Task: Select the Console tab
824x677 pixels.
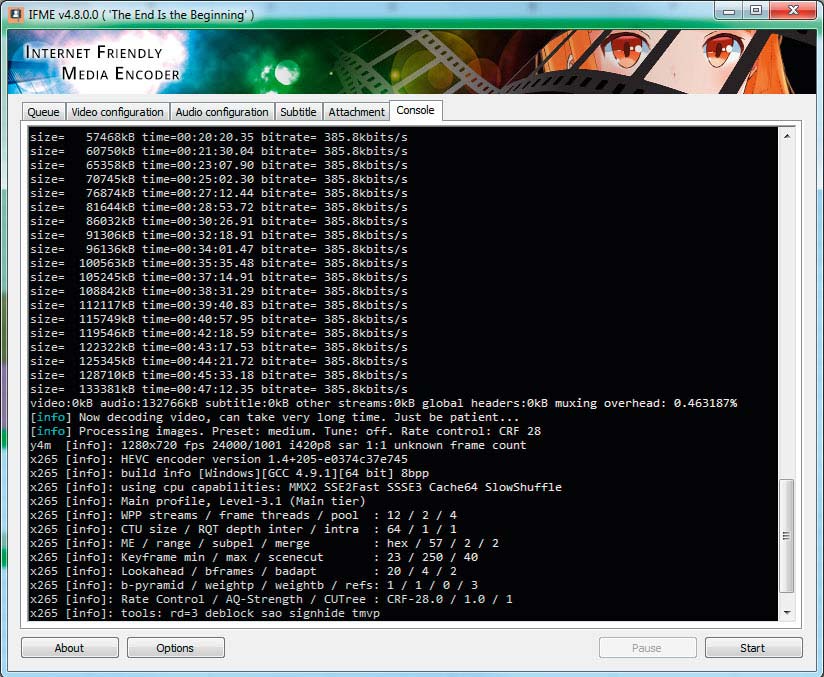Action: point(416,110)
